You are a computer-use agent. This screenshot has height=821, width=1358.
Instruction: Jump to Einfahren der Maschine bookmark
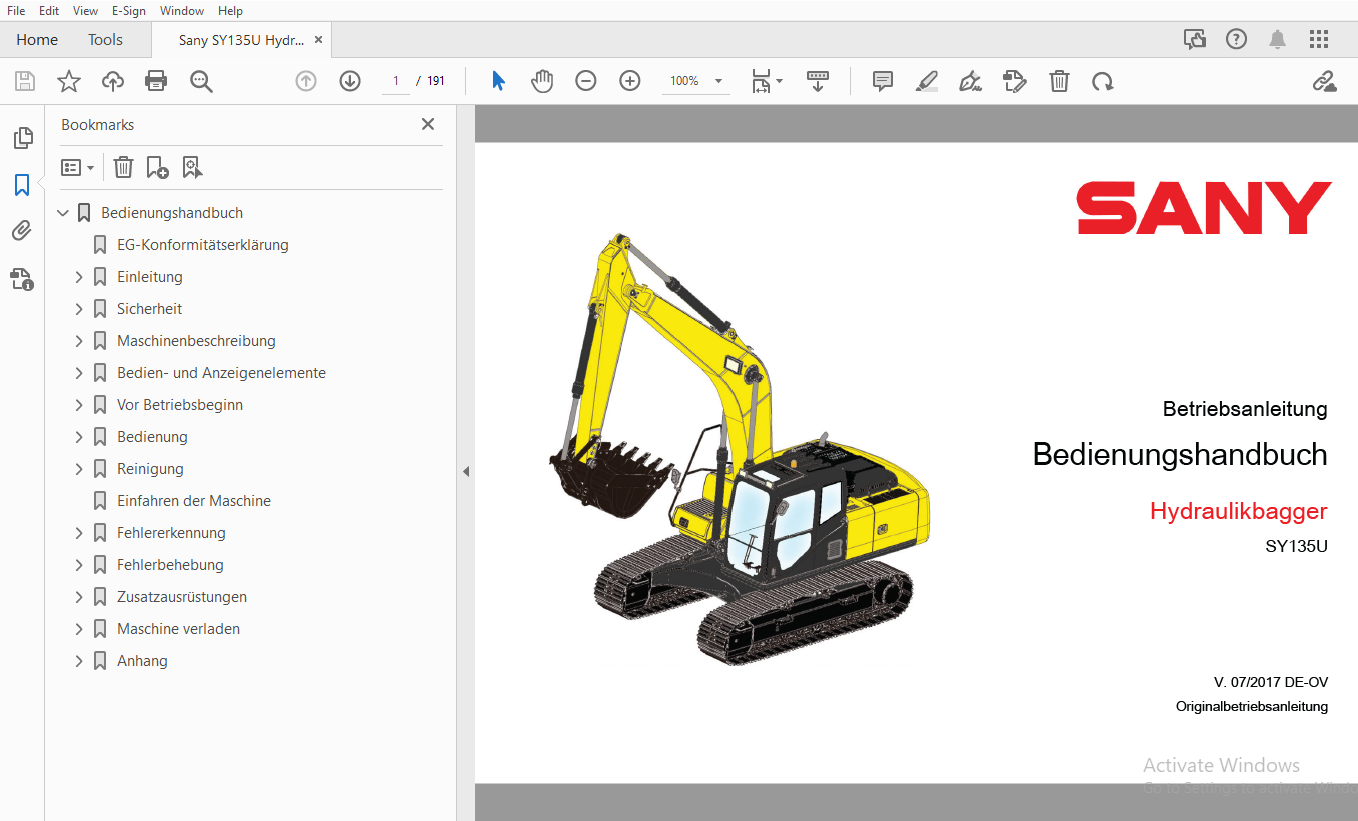(x=194, y=501)
